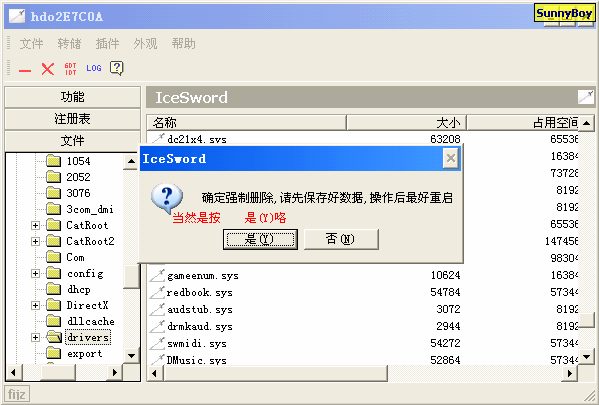Viewport: 599px width, 405px height.
Task: Switch to the 功能 panel tab
Action: pyautogui.click(x=73, y=97)
